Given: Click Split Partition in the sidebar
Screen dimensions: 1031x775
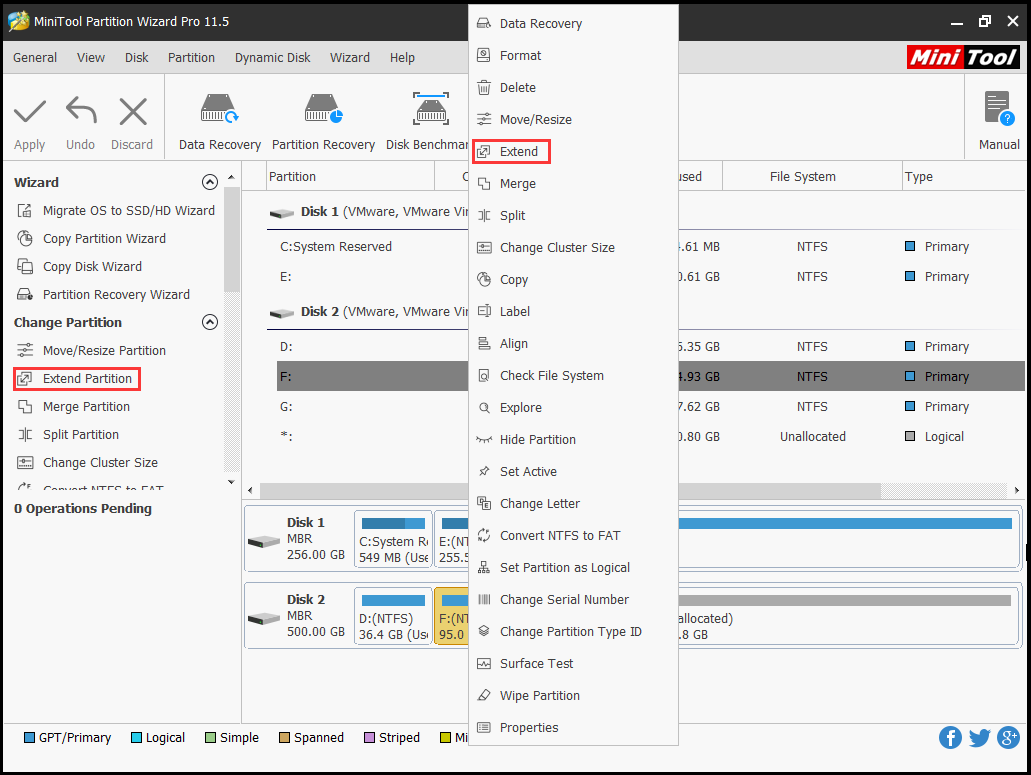Looking at the screenshot, I should pyautogui.click(x=81, y=434).
